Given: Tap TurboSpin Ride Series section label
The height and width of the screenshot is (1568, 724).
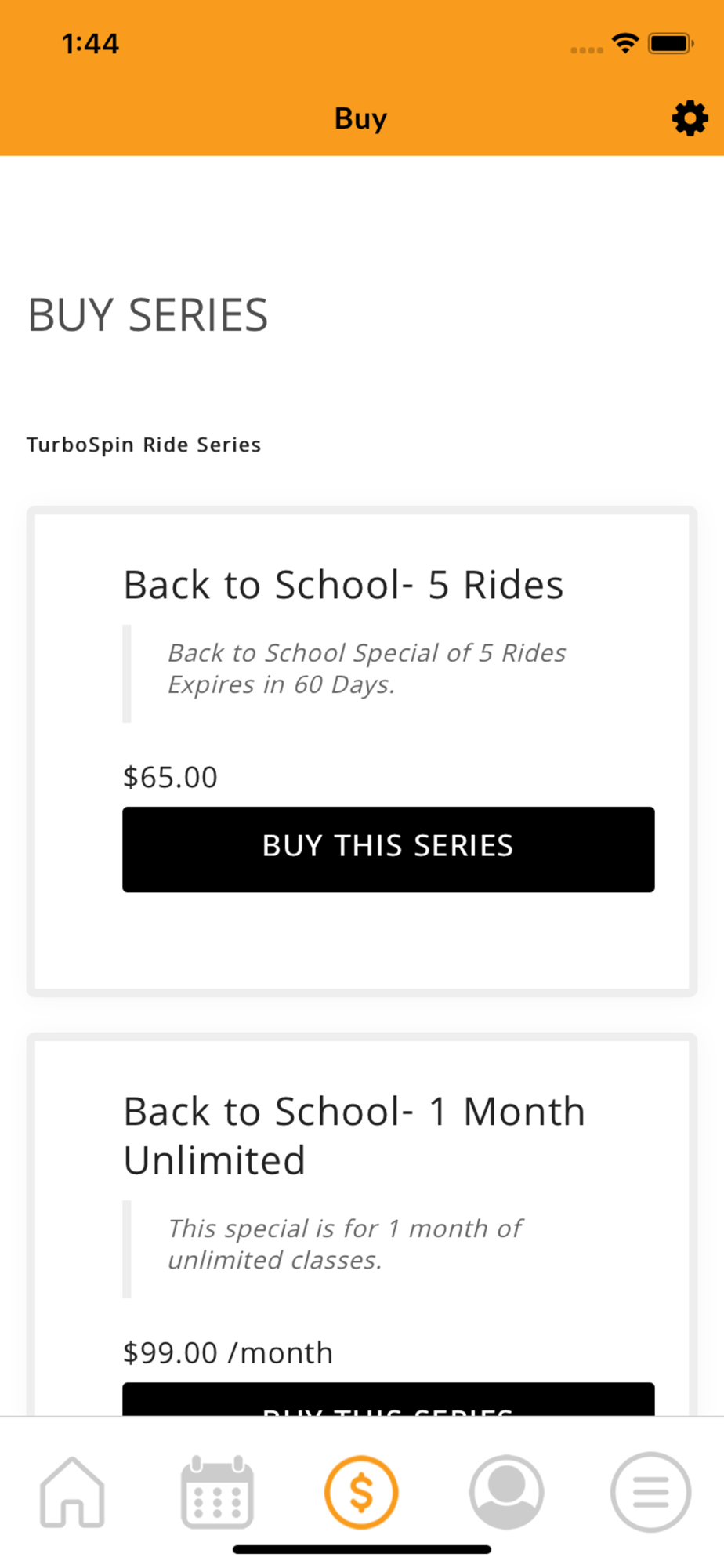Looking at the screenshot, I should pos(144,445).
